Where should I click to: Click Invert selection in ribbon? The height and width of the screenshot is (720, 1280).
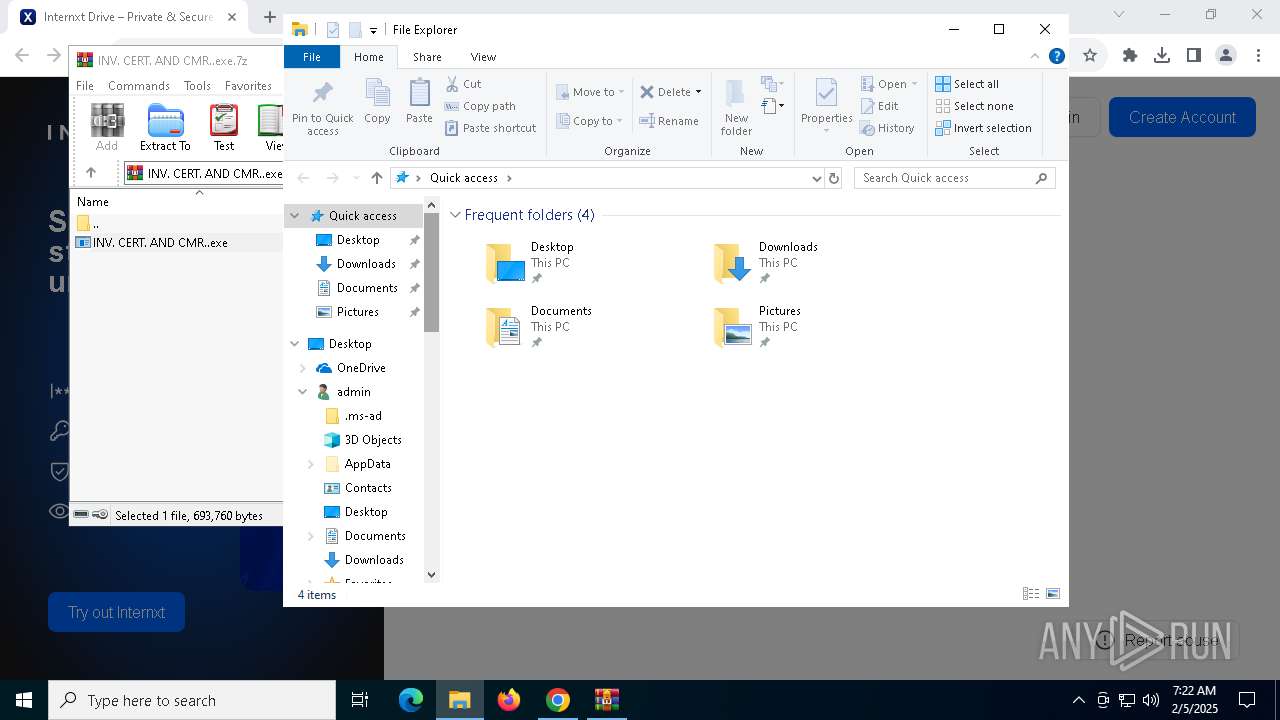(983, 128)
